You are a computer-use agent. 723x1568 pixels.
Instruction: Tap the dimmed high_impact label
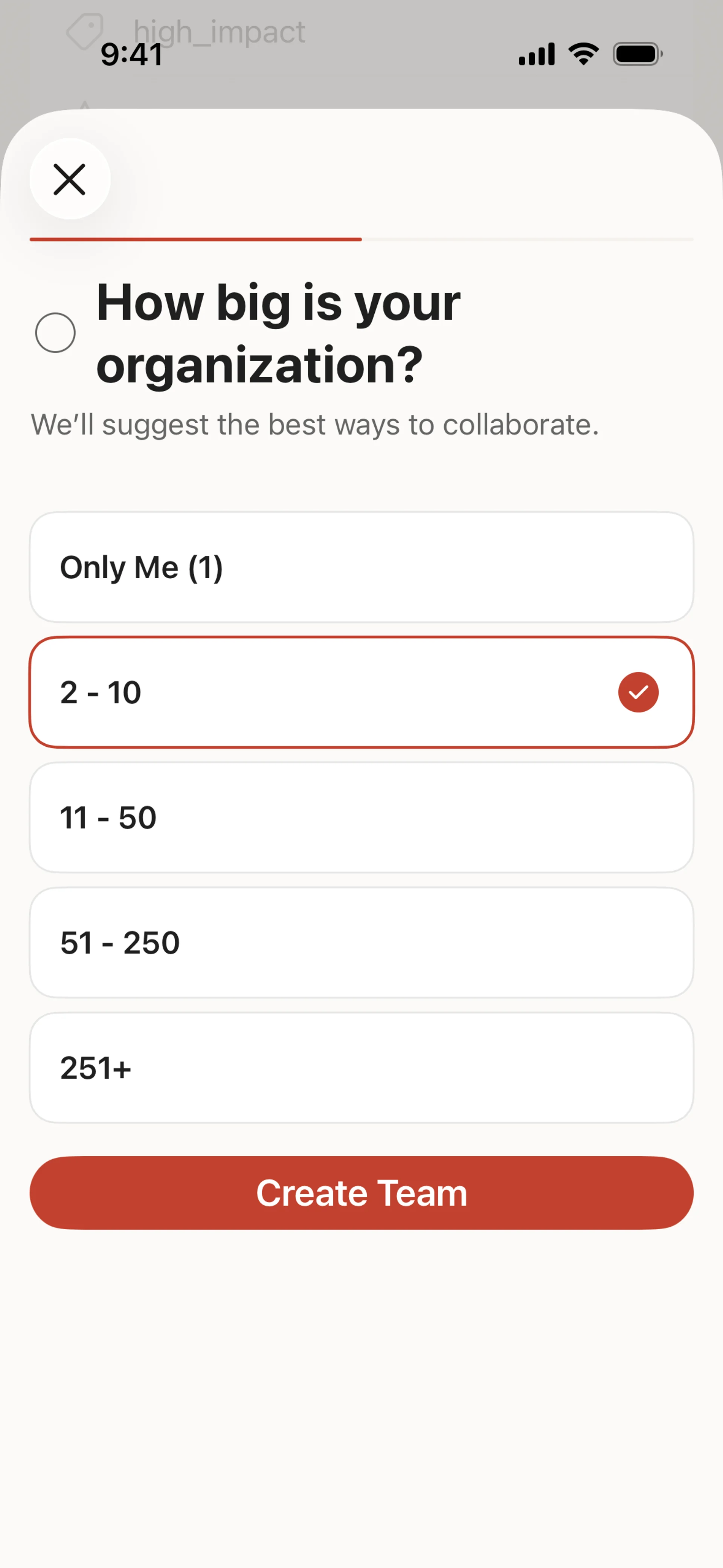point(219,32)
